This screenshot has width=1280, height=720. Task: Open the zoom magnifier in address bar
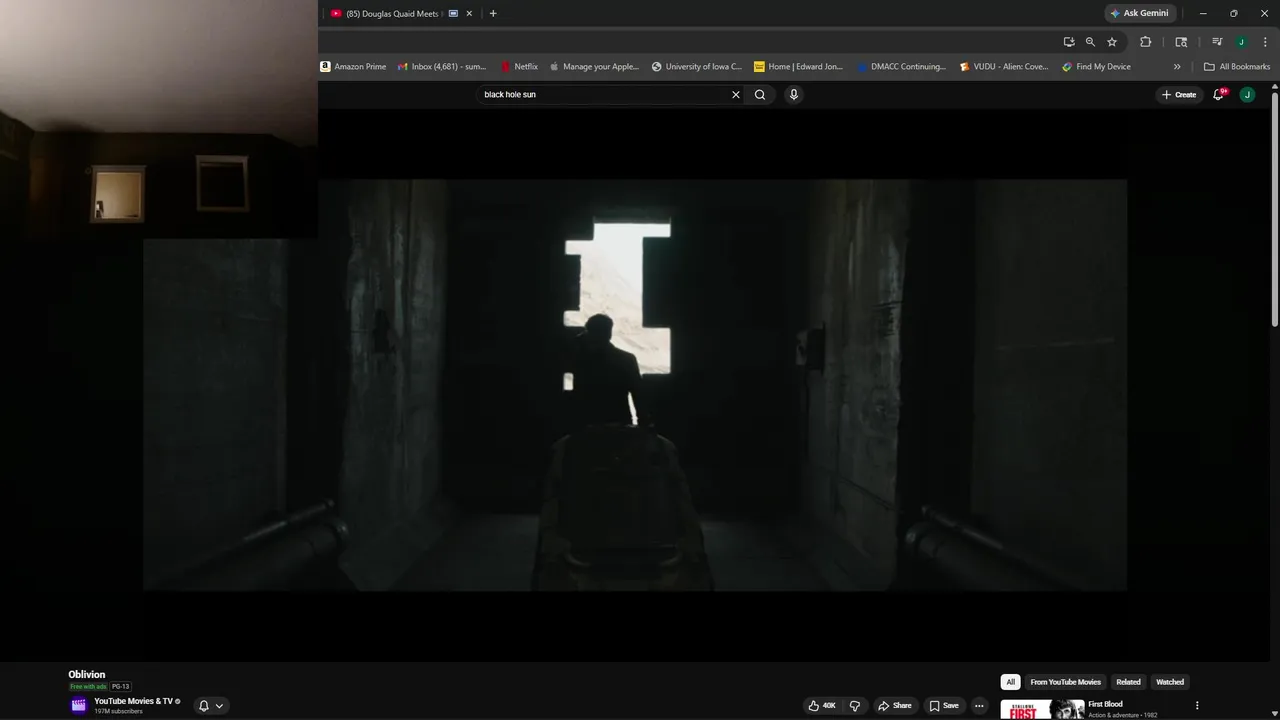[x=1090, y=42]
